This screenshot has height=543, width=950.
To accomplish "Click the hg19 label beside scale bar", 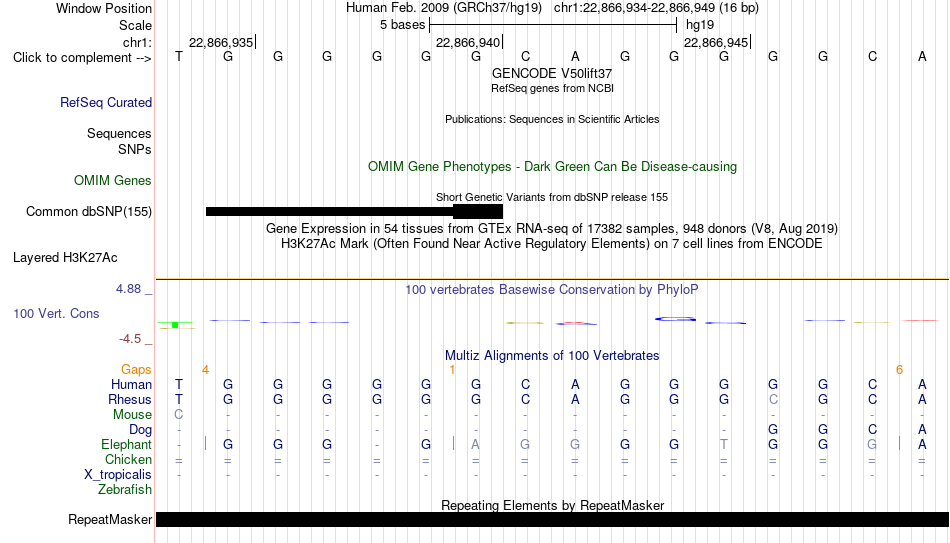I will [700, 25].
